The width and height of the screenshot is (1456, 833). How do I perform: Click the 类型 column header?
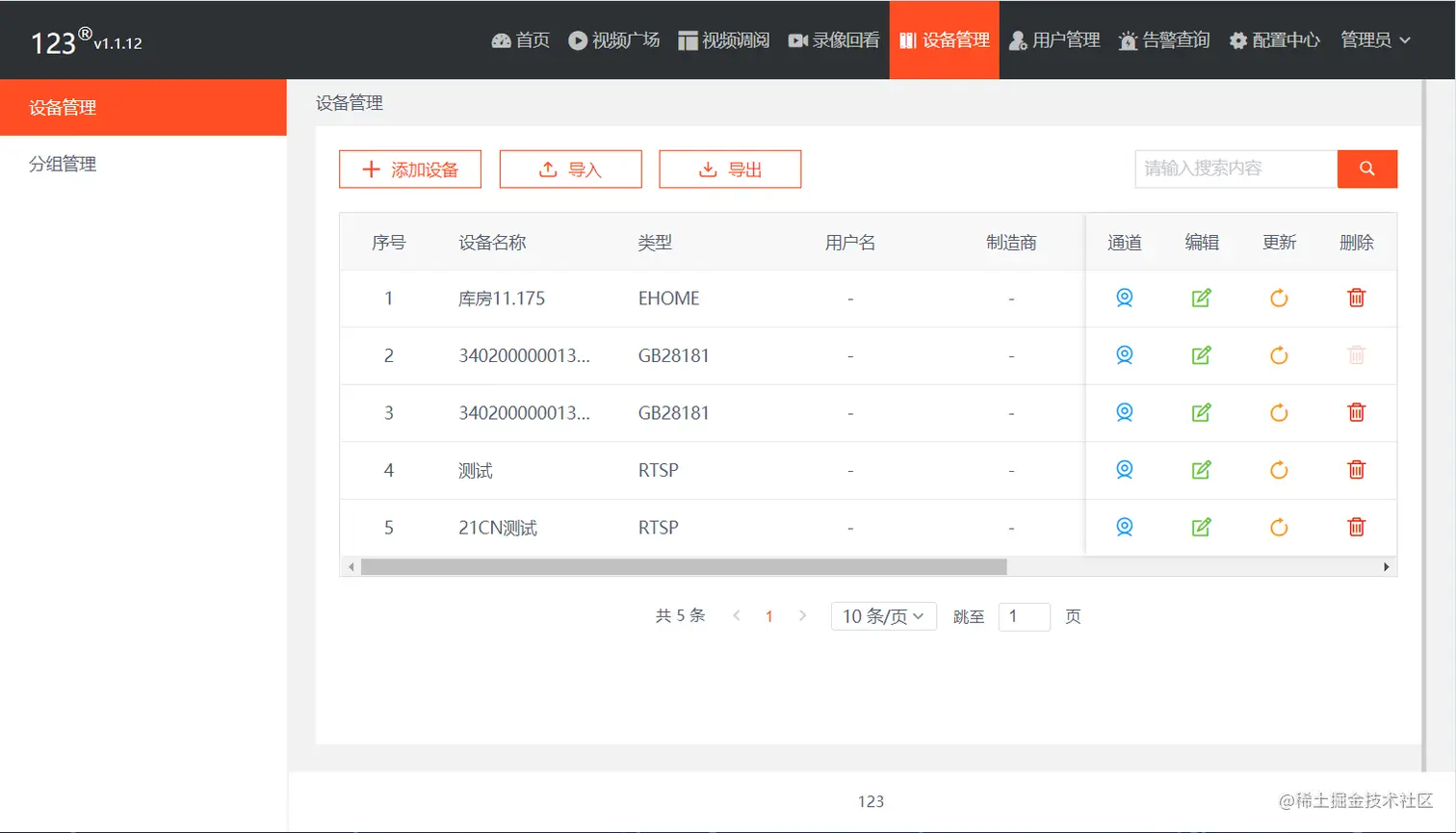(655, 243)
